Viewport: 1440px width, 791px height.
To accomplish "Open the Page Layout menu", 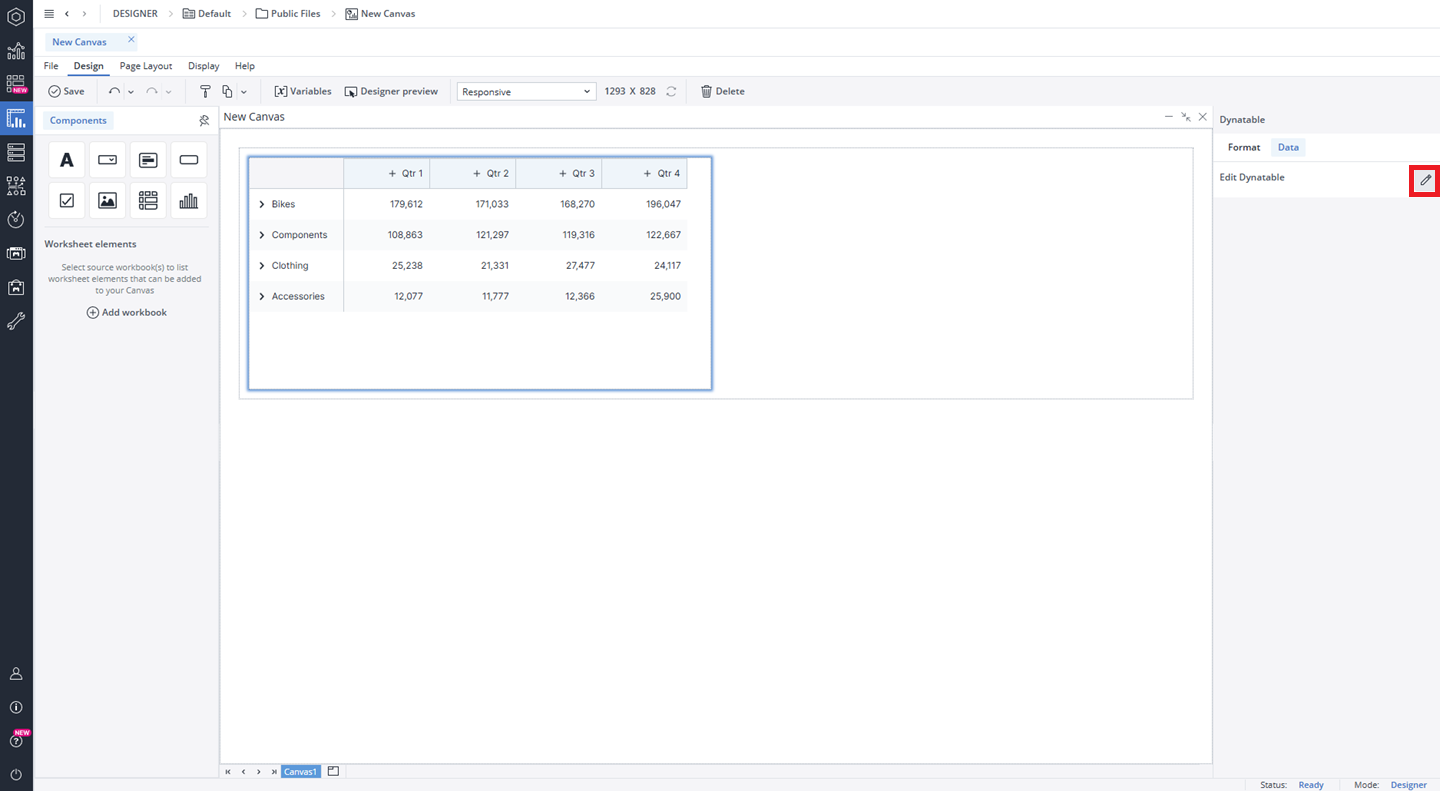I will [146, 66].
